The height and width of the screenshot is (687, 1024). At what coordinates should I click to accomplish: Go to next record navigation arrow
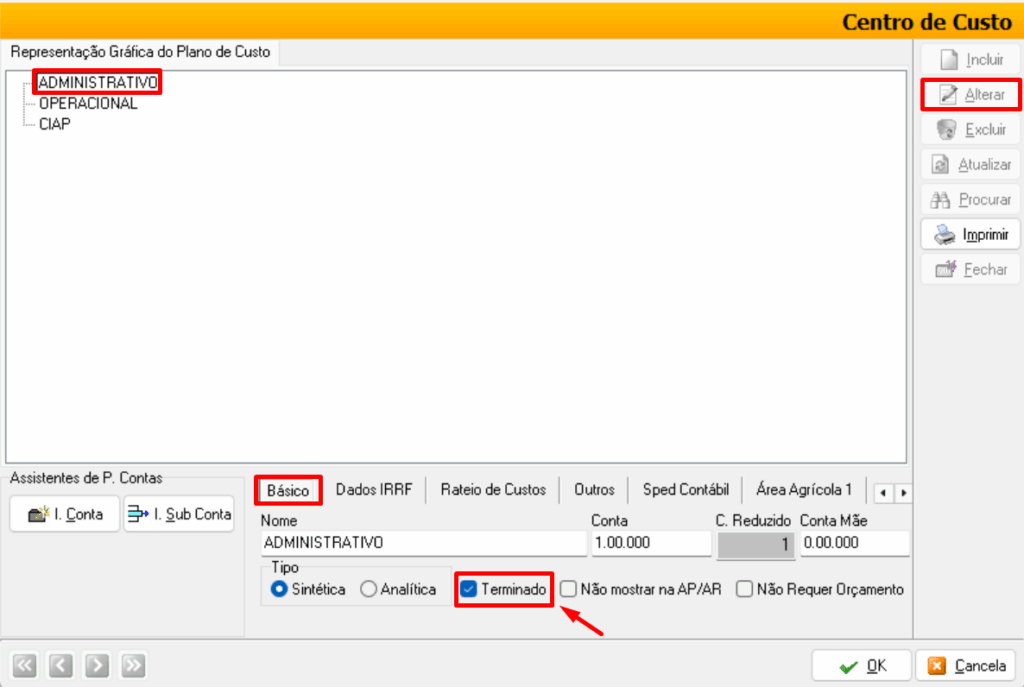coord(96,664)
